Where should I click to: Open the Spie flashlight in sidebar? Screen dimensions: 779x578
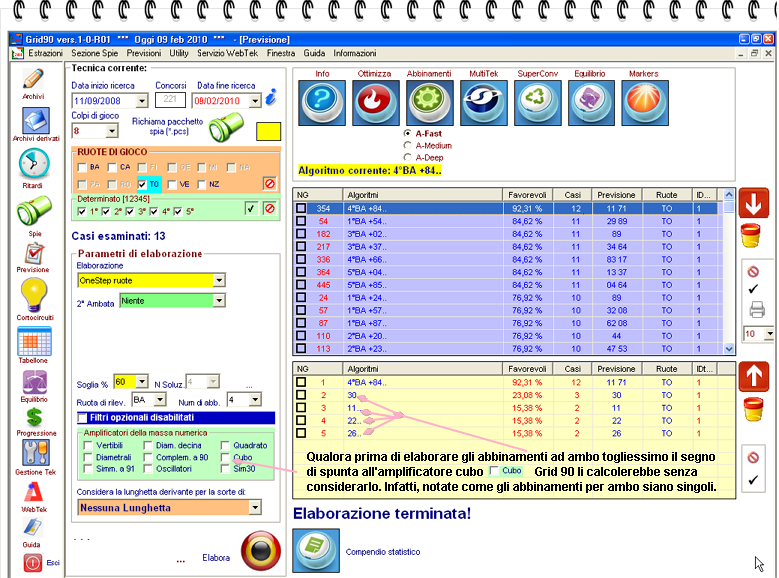[34, 211]
